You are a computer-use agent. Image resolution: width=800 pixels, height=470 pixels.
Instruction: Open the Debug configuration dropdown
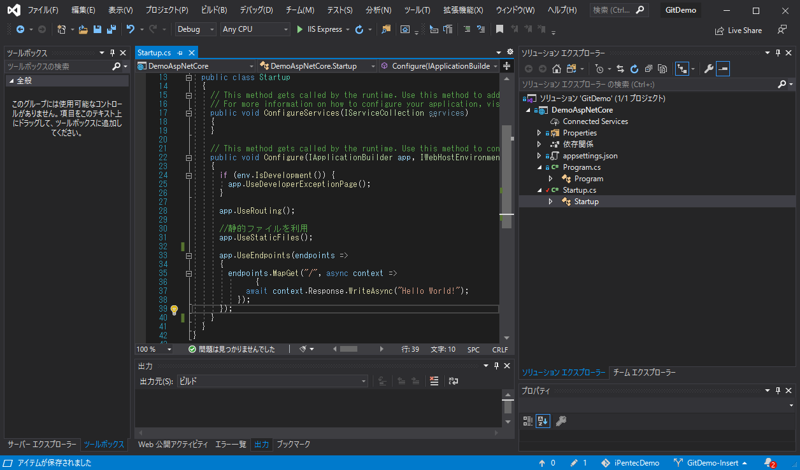195,30
